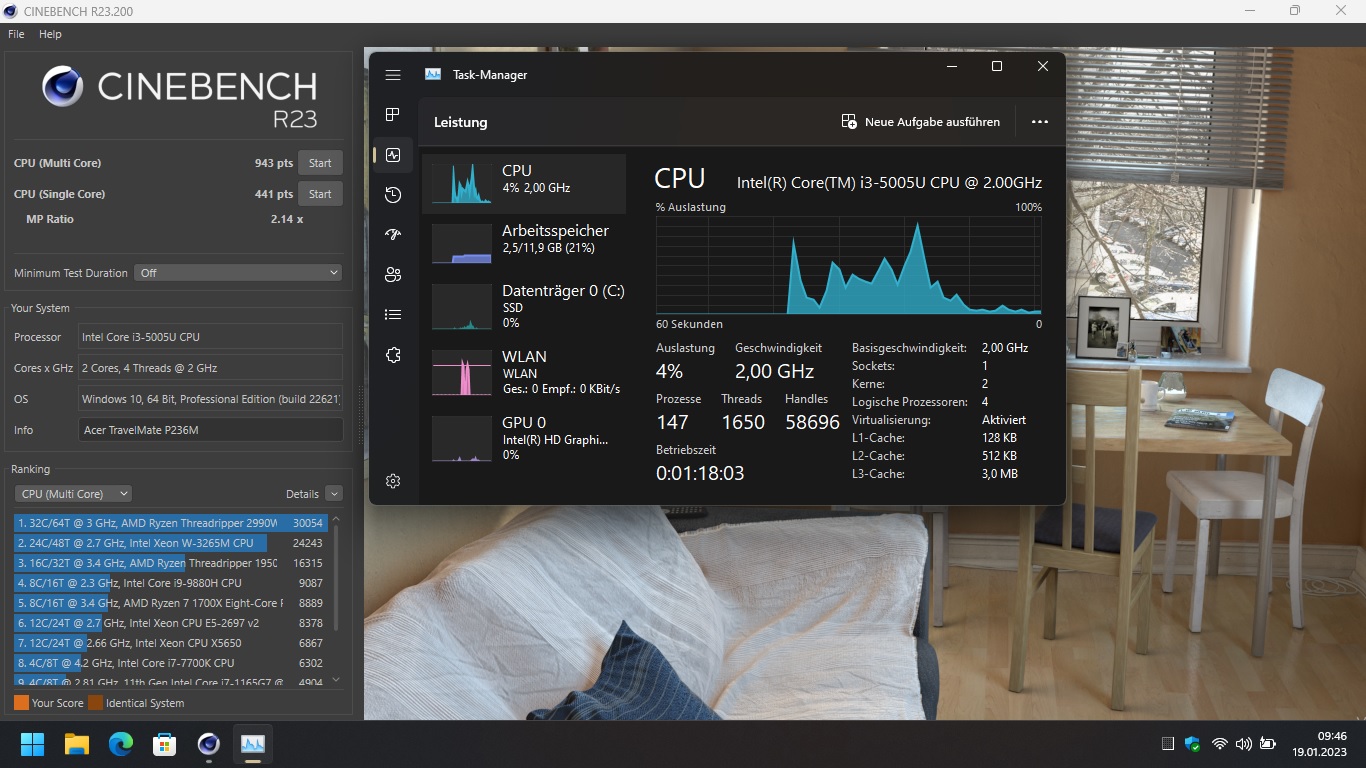Open the Users icon in Task-Manager sidebar
The height and width of the screenshot is (768, 1366).
(x=393, y=275)
